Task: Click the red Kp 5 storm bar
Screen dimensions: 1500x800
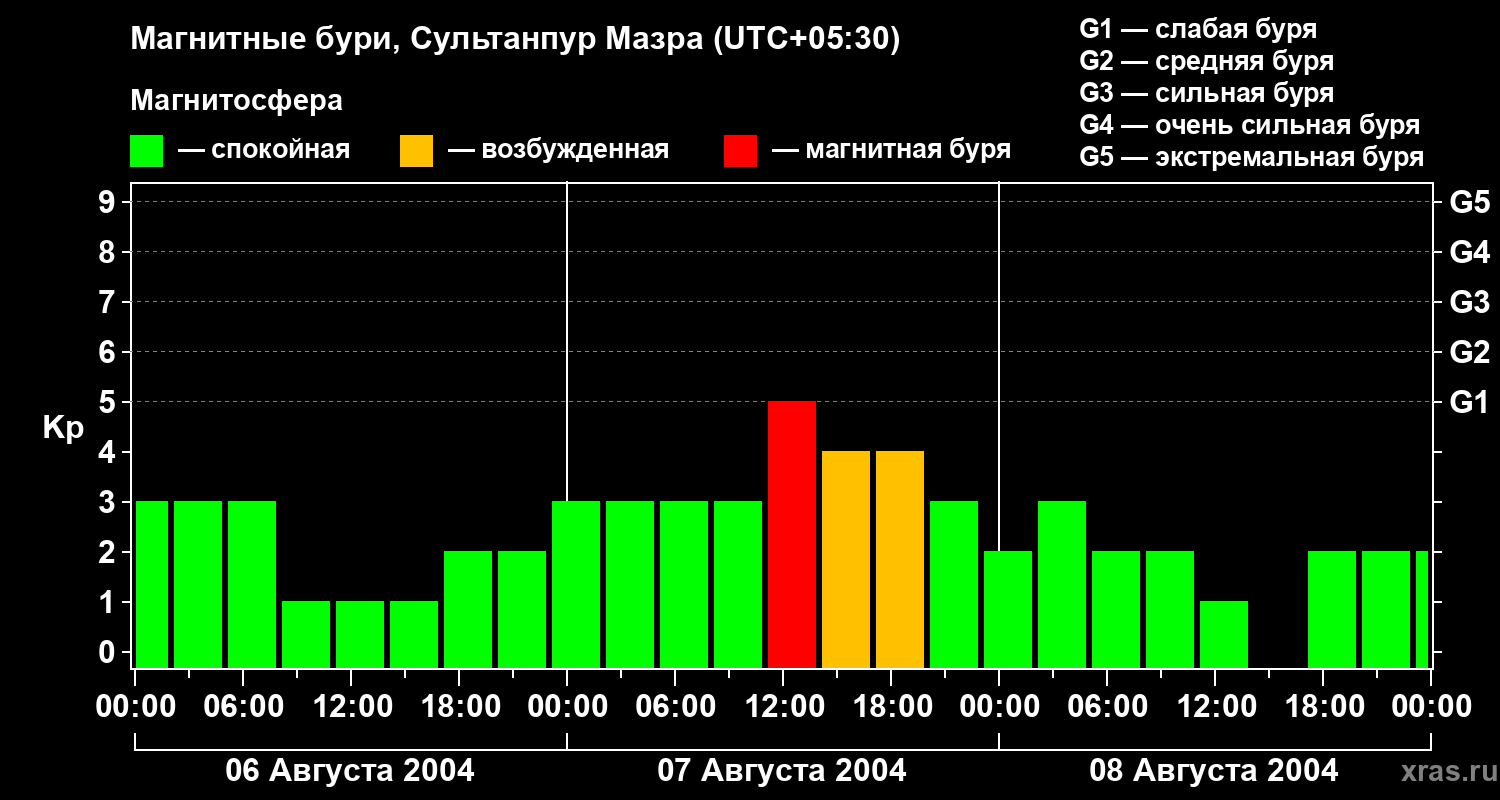Action: pyautogui.click(x=792, y=534)
